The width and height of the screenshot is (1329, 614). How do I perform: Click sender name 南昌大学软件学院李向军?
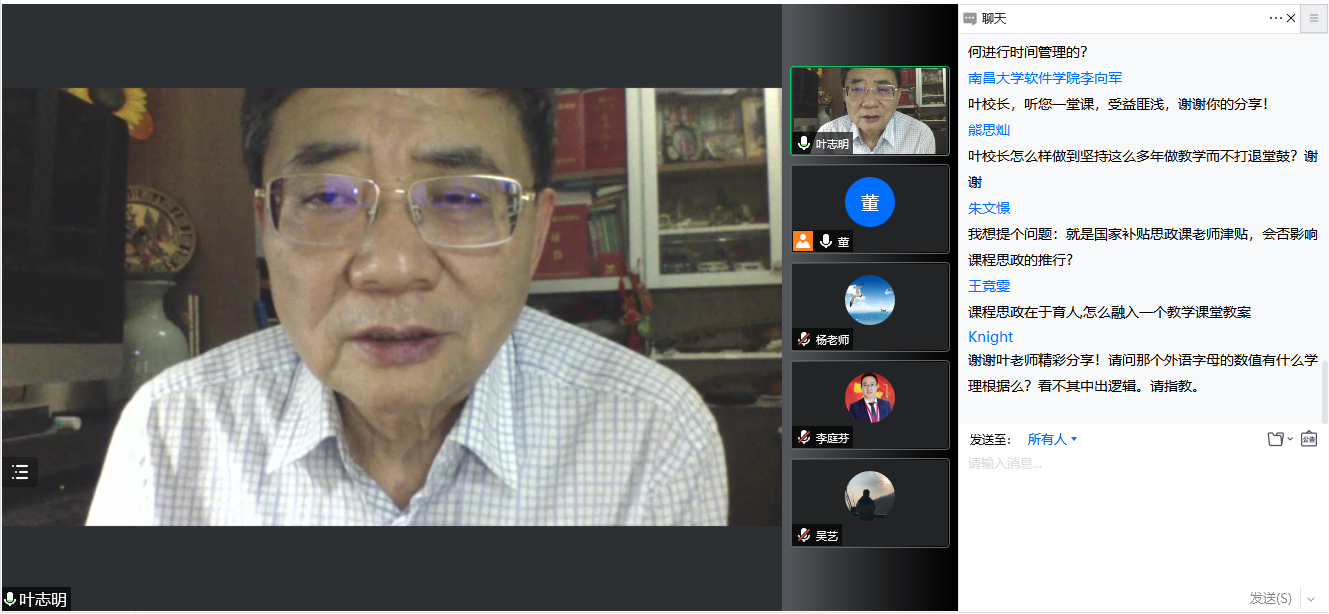pyautogui.click(x=1045, y=78)
